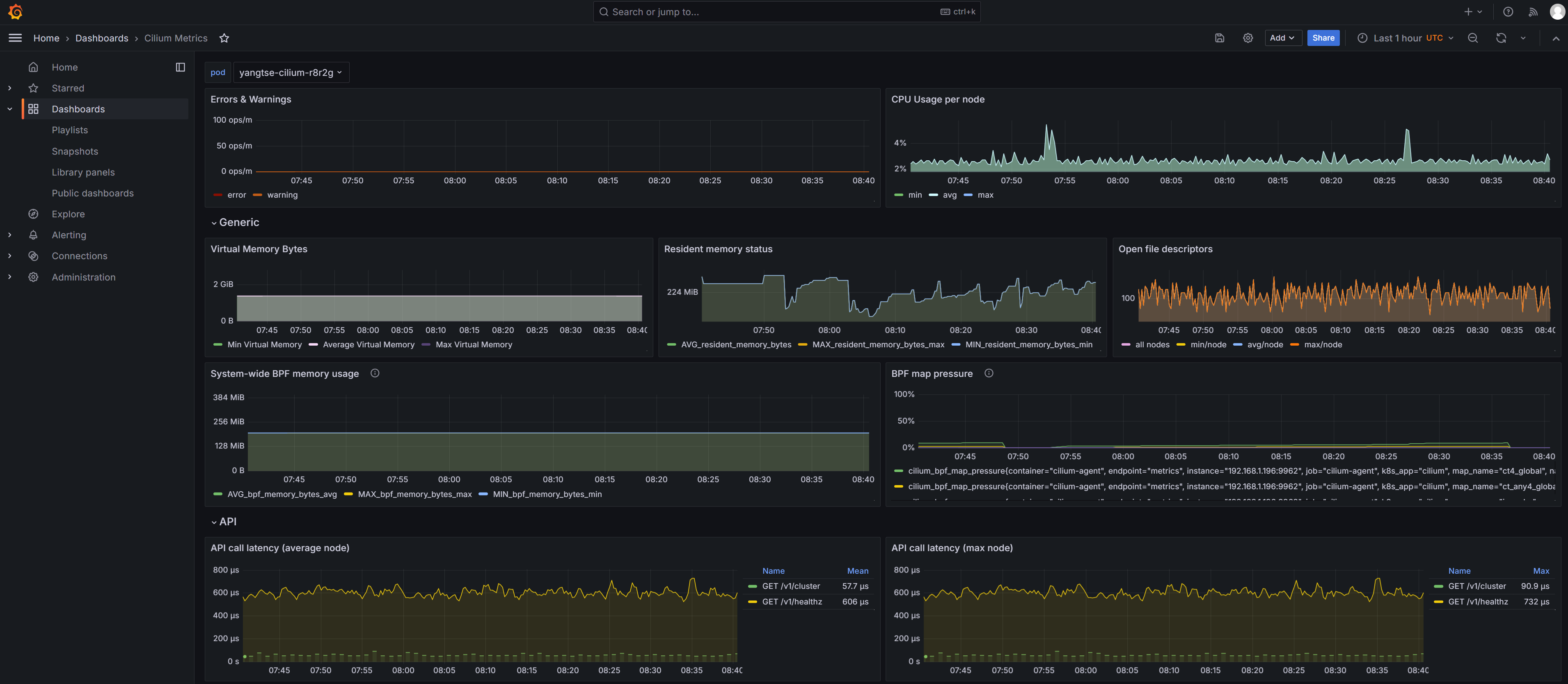Refresh the dashboard
Viewport: 1568px width, 684px height.
[1500, 38]
